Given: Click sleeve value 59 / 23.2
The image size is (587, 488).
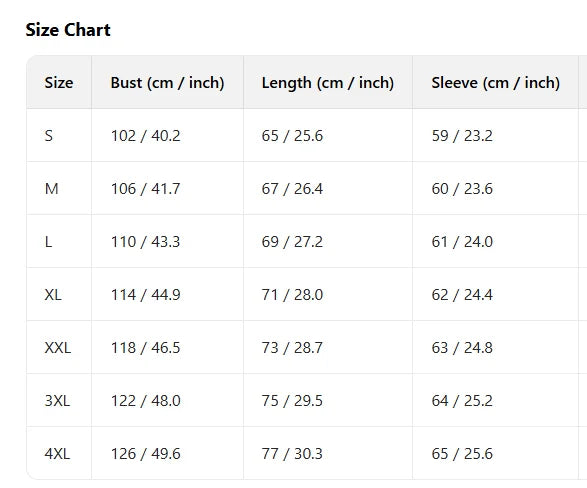Looking at the screenshot, I should tap(462, 136).
